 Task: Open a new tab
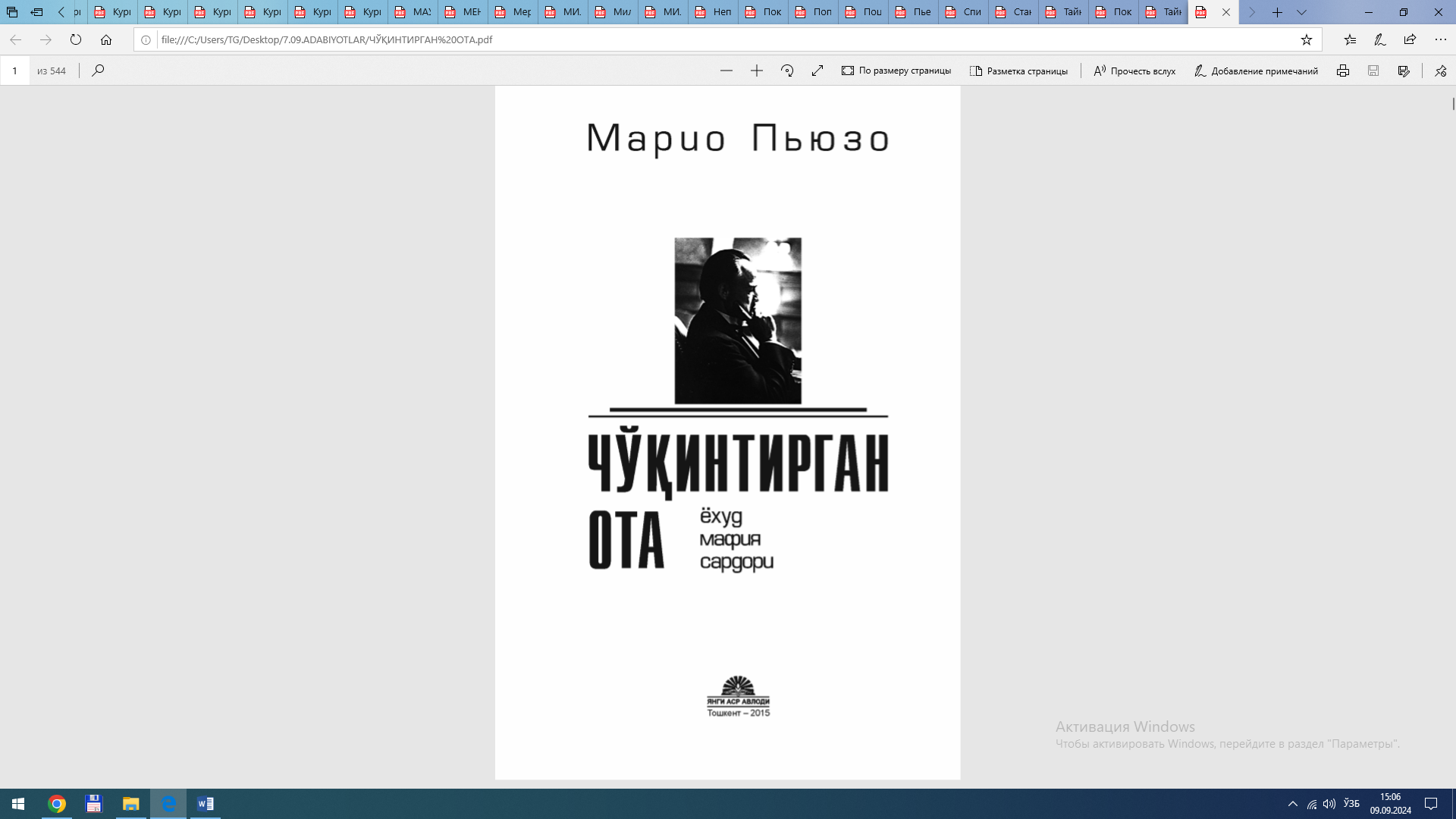coord(1277,12)
